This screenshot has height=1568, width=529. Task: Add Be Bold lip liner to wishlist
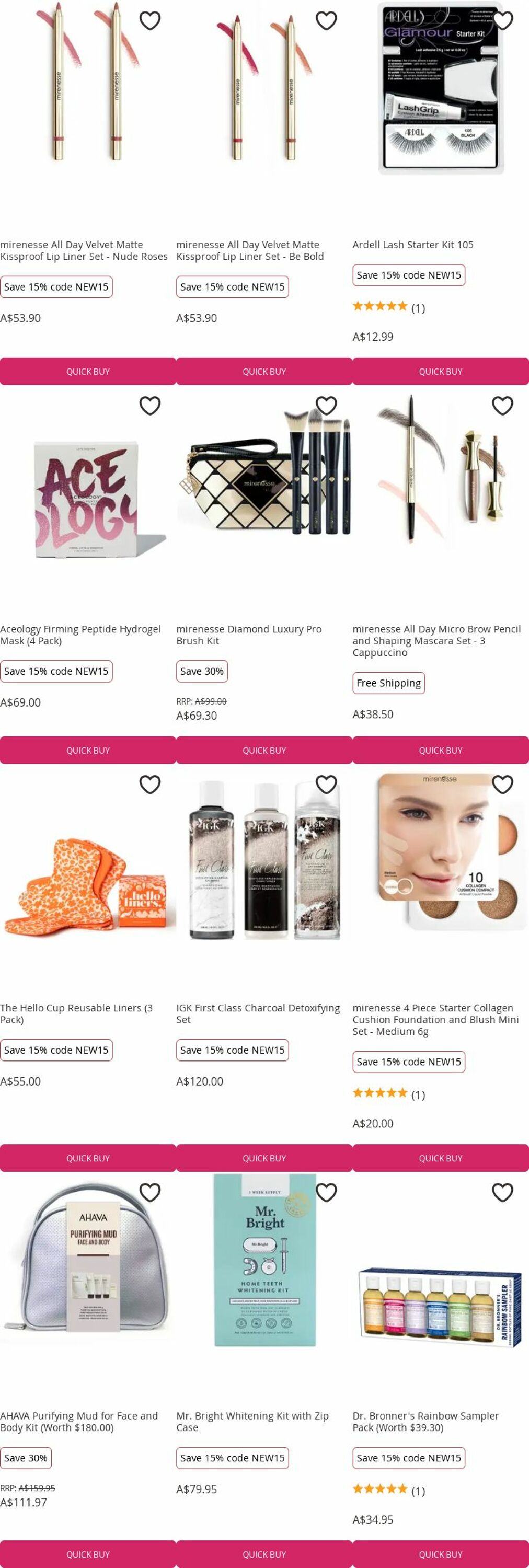(326, 21)
